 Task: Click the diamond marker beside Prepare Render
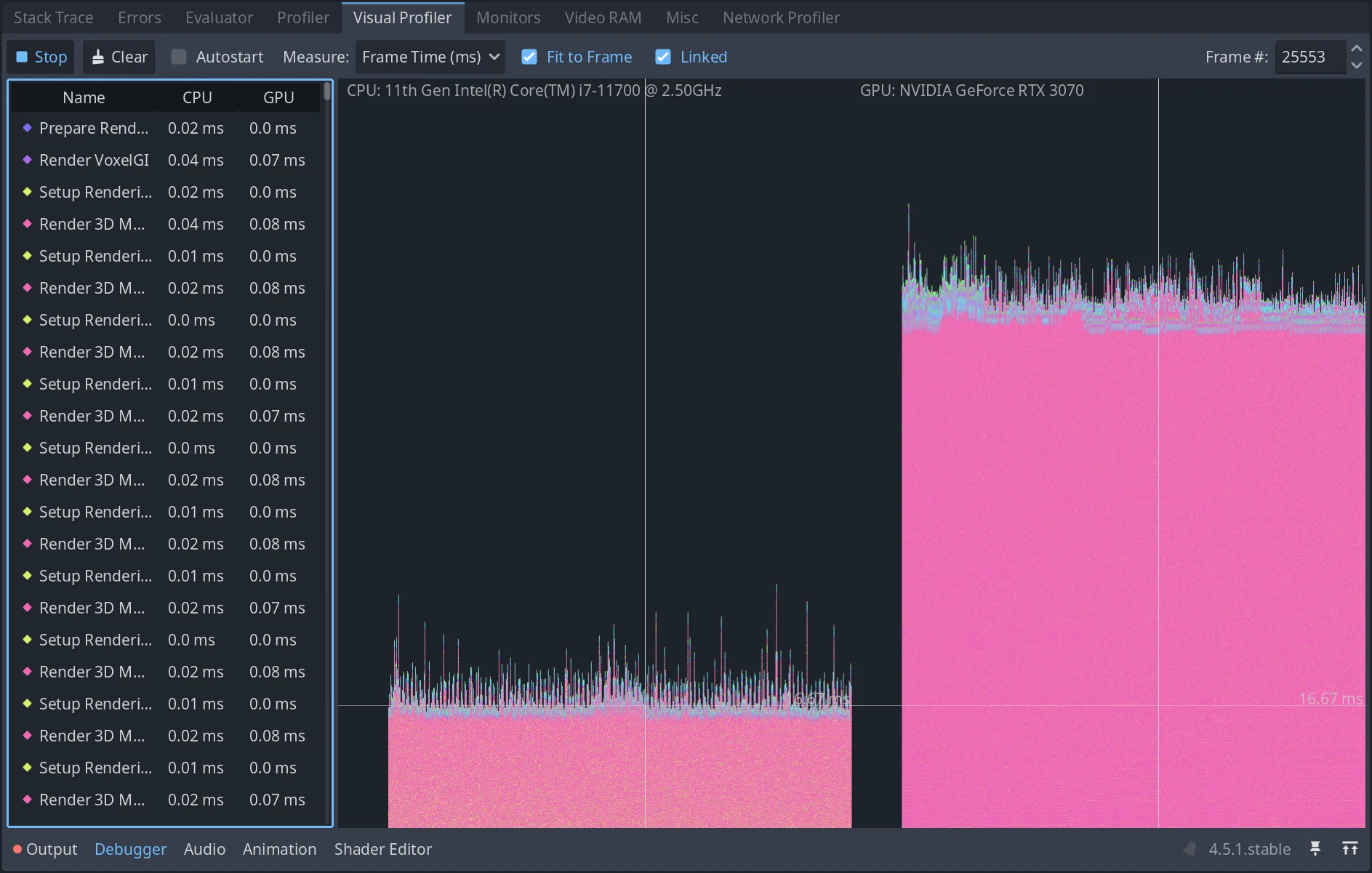click(27, 127)
